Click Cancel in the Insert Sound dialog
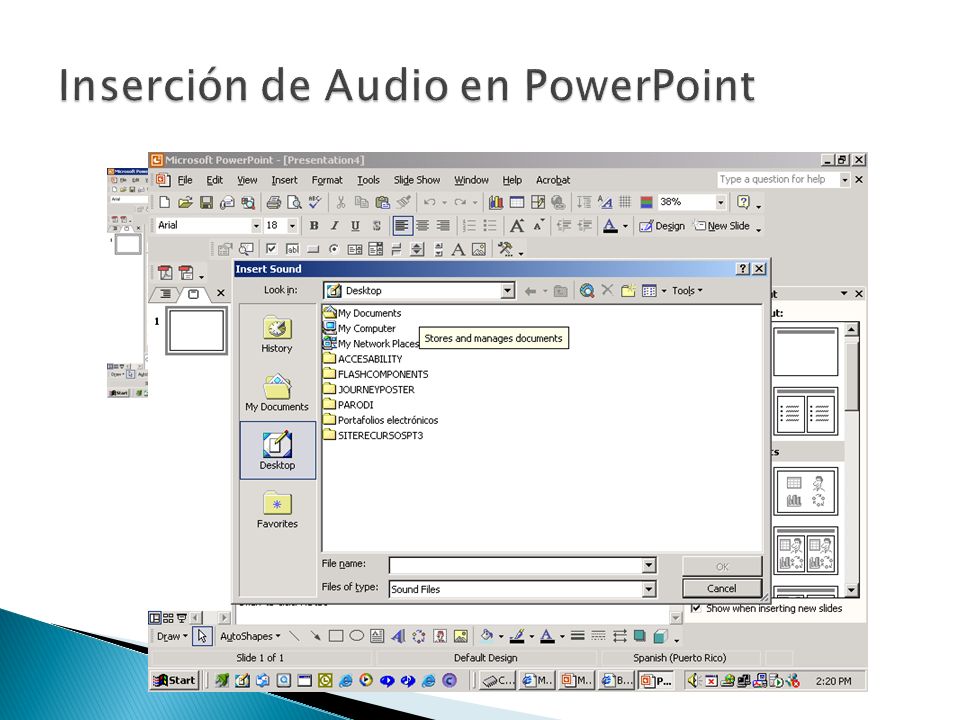 [x=722, y=588]
